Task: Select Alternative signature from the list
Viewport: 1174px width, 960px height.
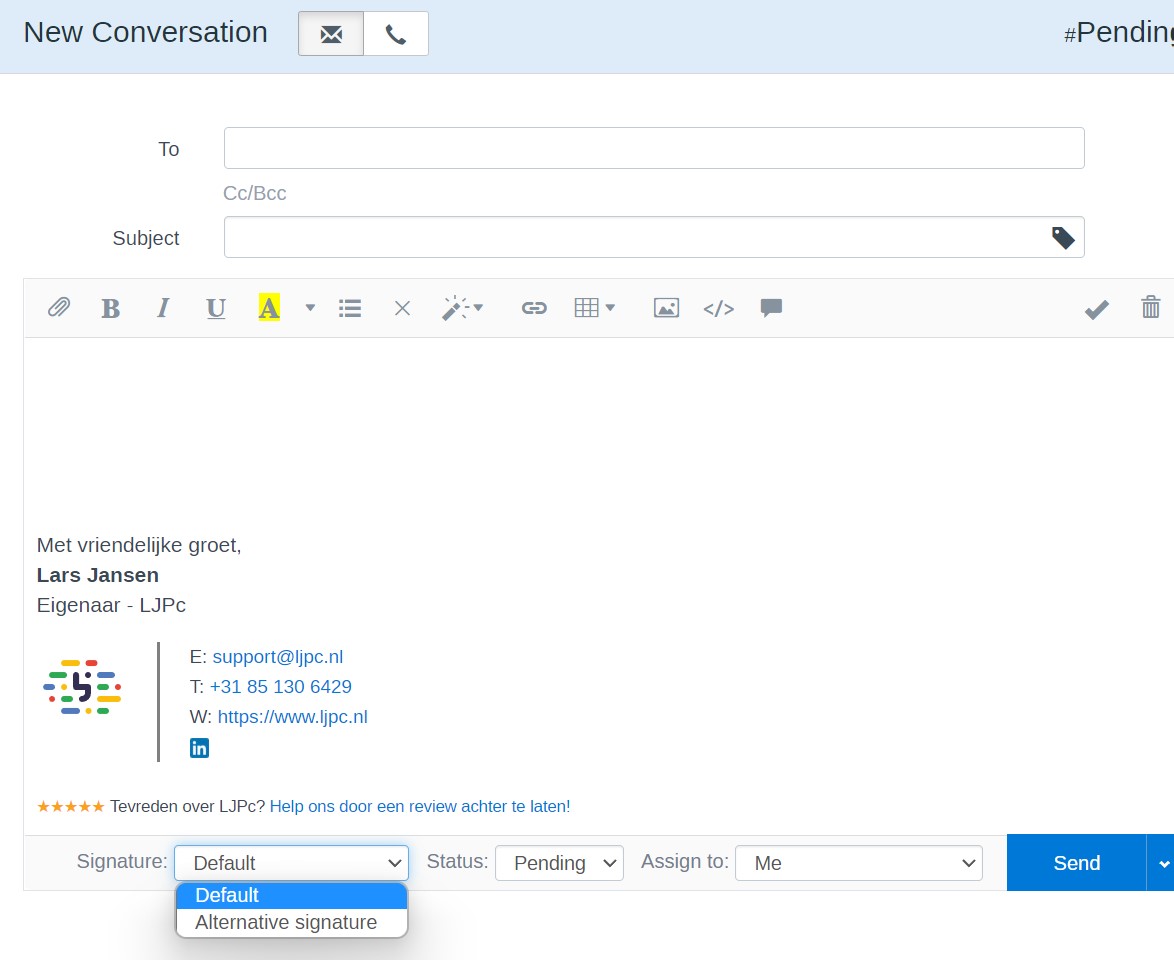Action: pyautogui.click(x=286, y=922)
